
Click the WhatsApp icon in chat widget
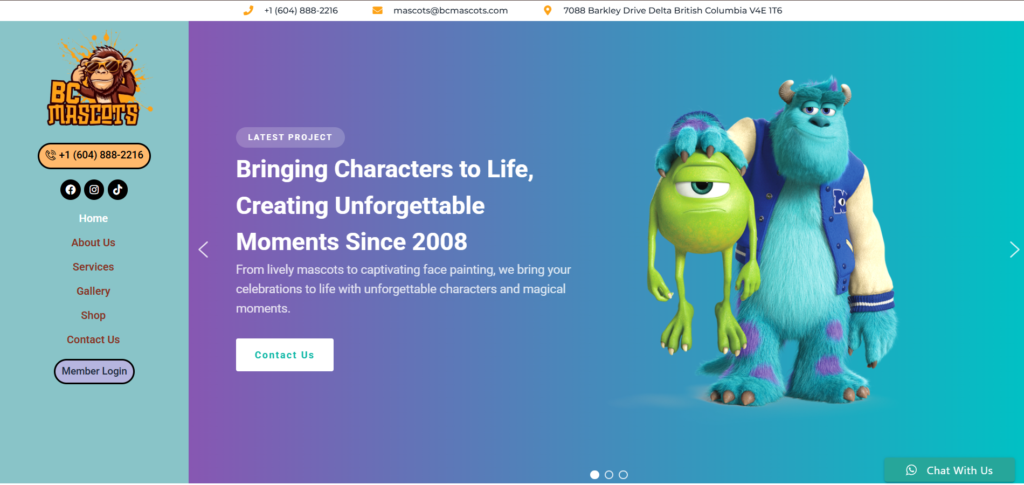pos(911,470)
